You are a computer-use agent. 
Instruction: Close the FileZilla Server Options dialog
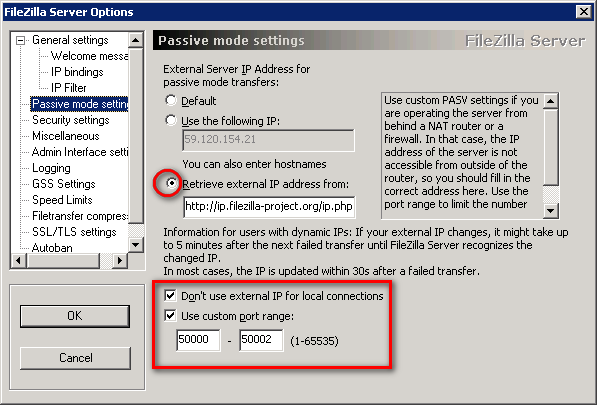[584, 12]
